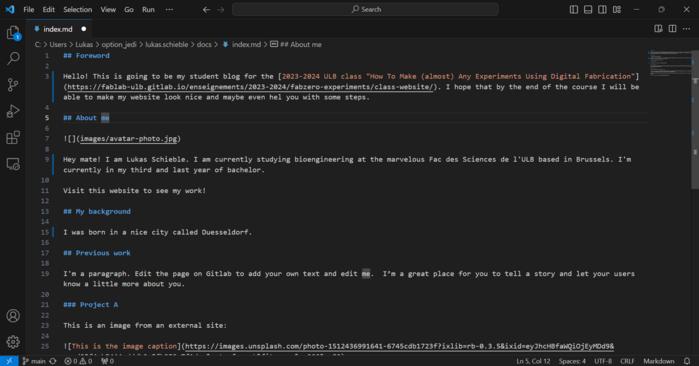Viewport: 699px width, 366px height.
Task: Expand the option_jedi breadcrumb
Action: (119, 45)
